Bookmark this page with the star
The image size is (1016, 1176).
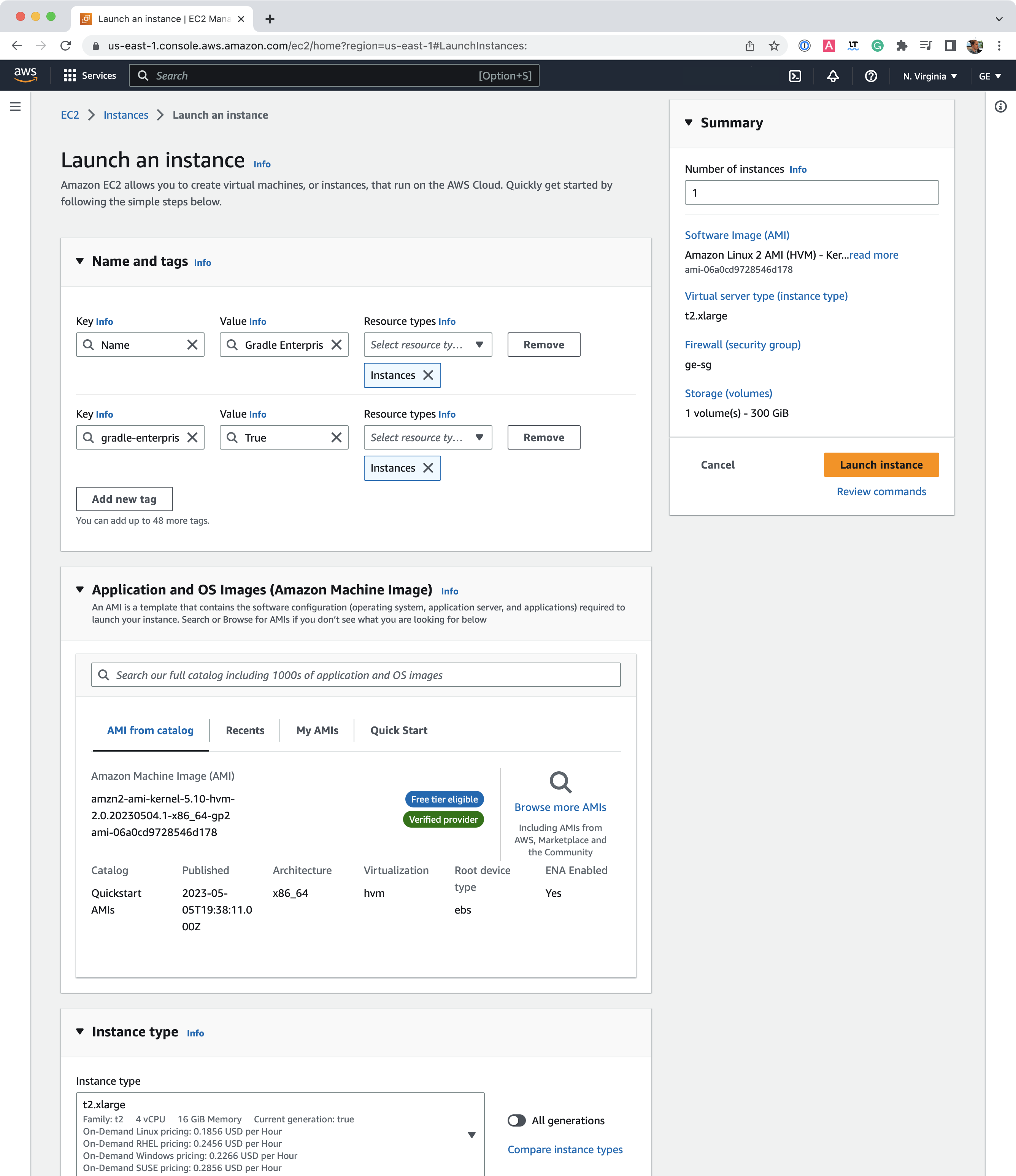pos(774,46)
